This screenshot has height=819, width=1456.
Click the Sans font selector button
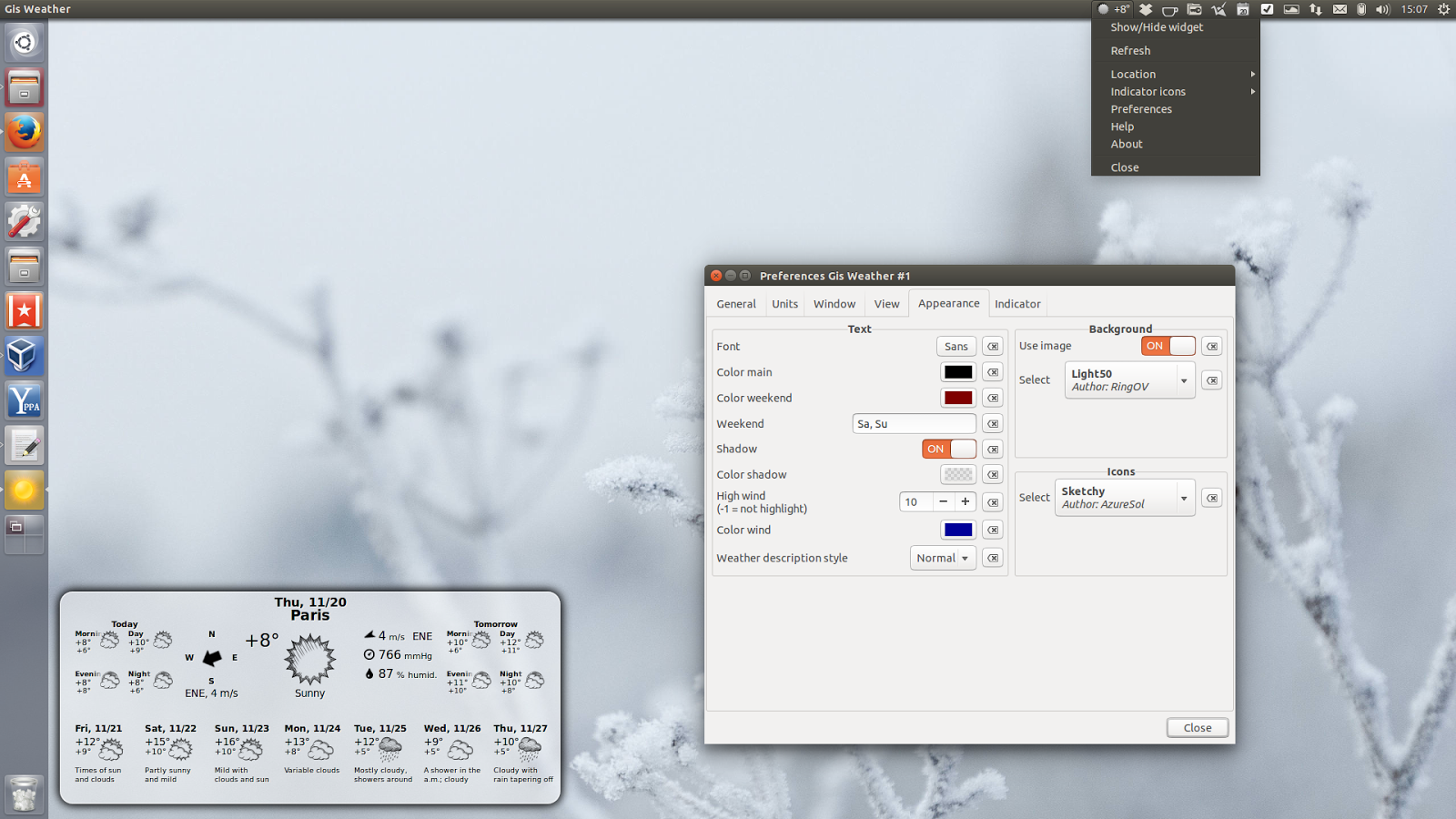click(956, 346)
